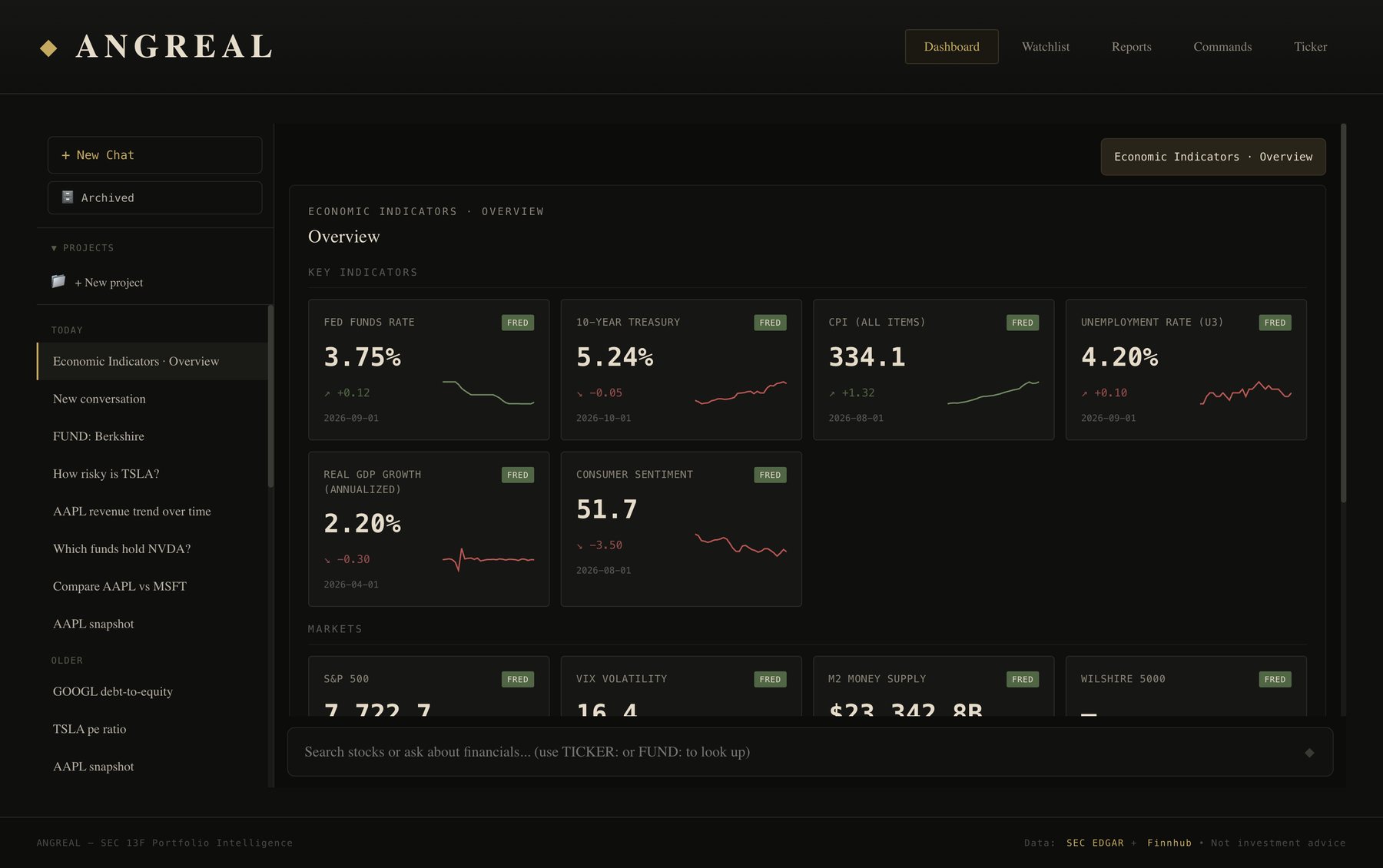Click the gold diamond ANGREAL logo icon
This screenshot has width=1383, height=868.
coord(48,48)
